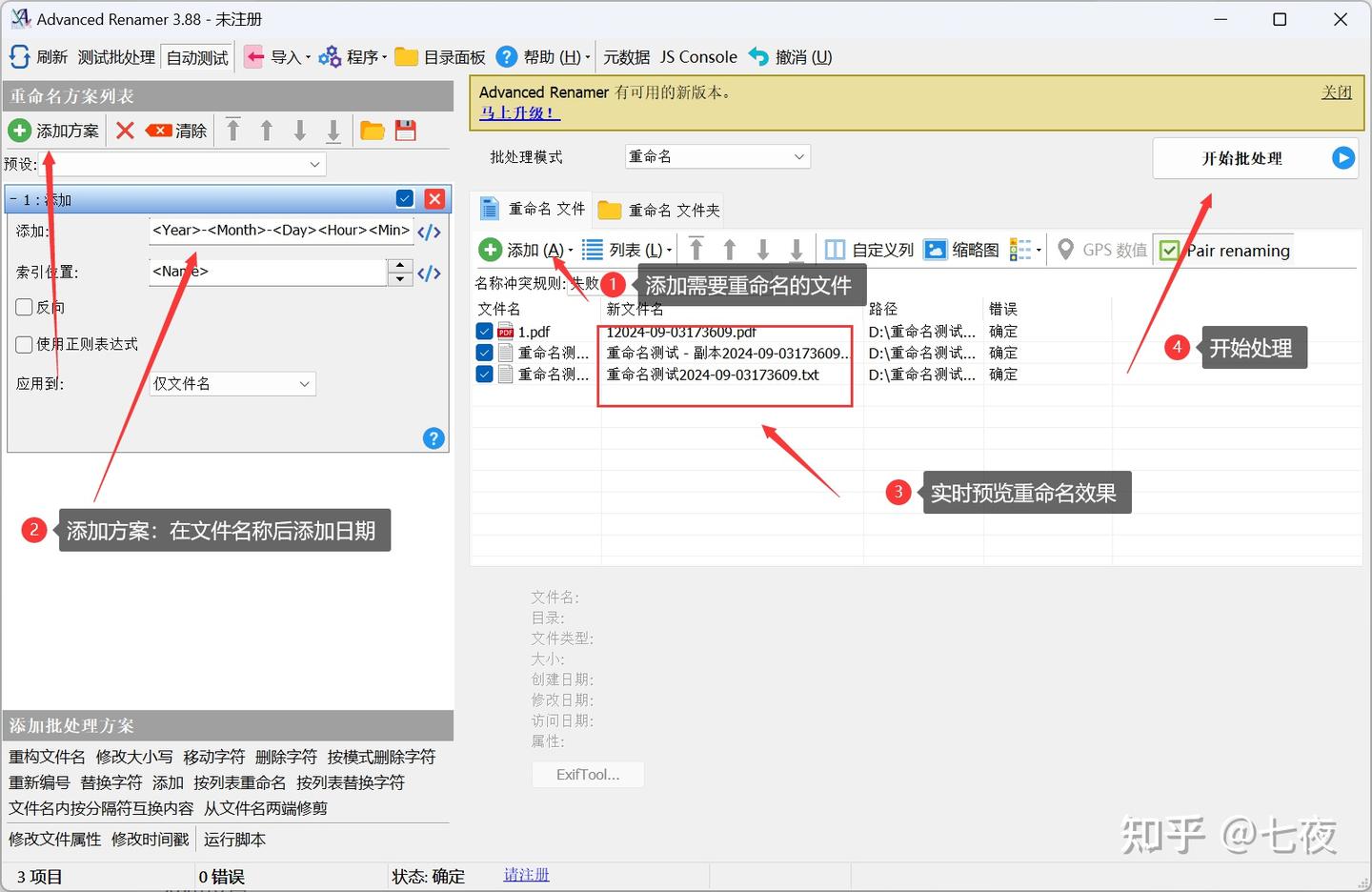Open the 导入 import menu
The height and width of the screenshot is (892, 1372).
(278, 57)
